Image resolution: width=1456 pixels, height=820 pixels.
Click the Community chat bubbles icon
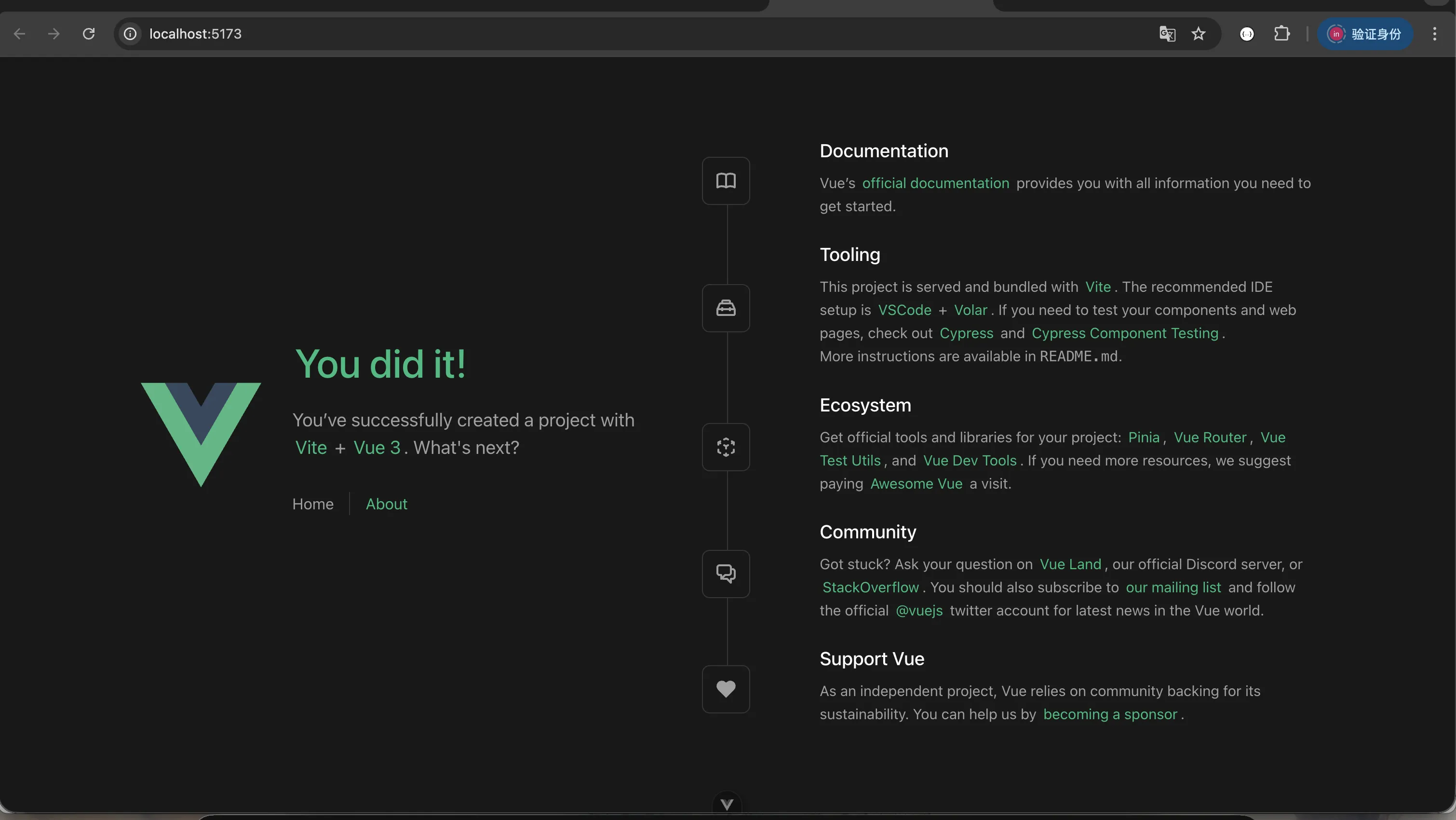(726, 574)
